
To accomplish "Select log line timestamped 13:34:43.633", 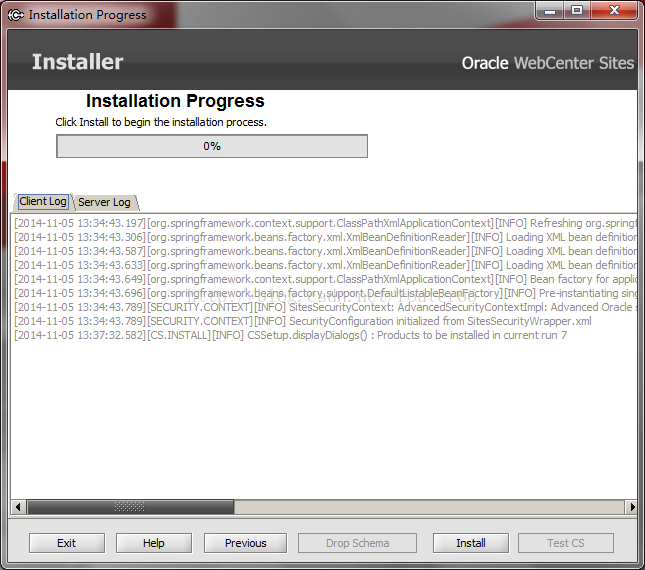I will 325,265.
